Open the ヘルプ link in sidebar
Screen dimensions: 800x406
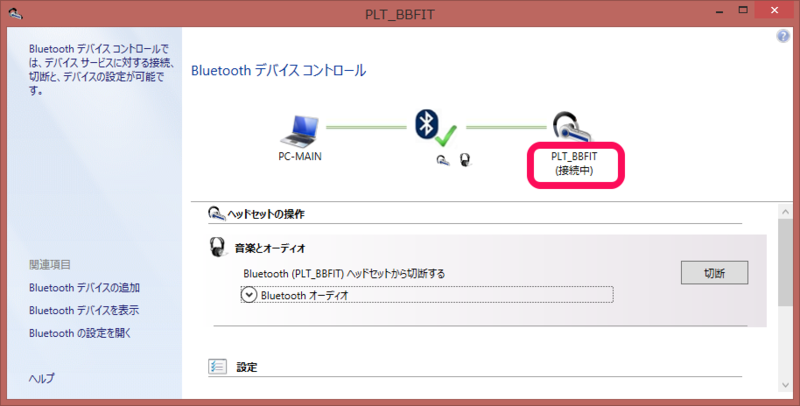pyautogui.click(x=42, y=378)
